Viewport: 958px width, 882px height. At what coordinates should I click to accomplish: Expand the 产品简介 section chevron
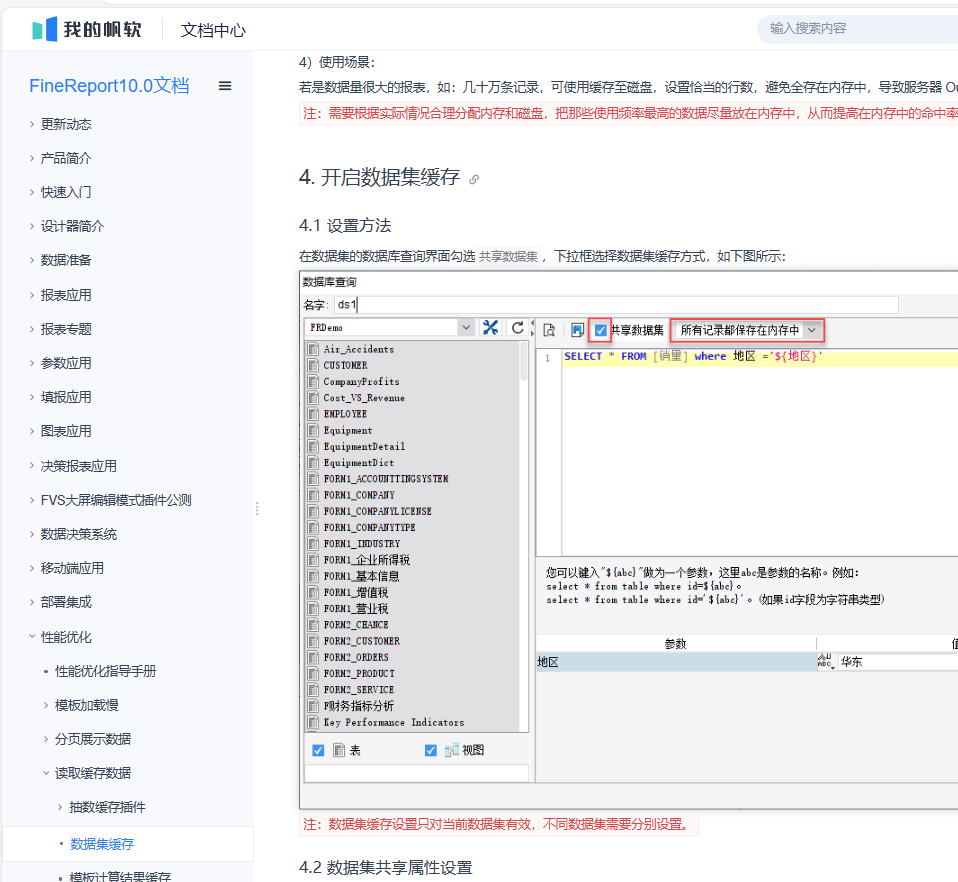coord(32,159)
